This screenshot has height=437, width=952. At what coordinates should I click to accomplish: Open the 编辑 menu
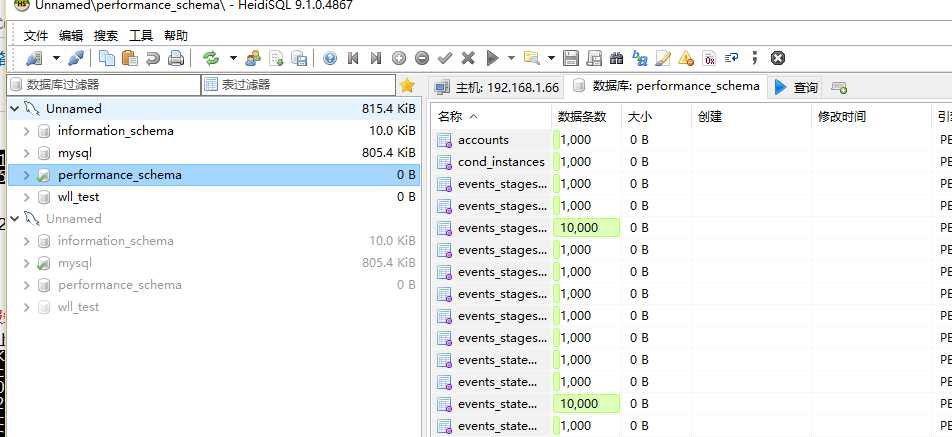[71, 35]
